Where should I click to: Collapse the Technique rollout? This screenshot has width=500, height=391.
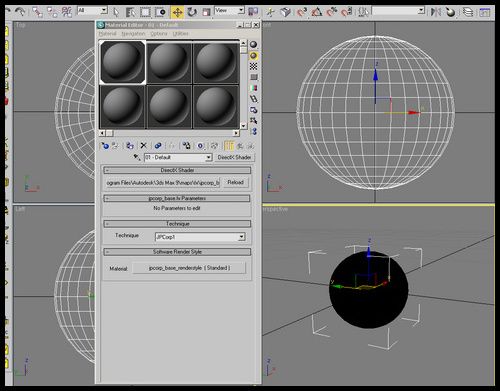click(x=177, y=224)
